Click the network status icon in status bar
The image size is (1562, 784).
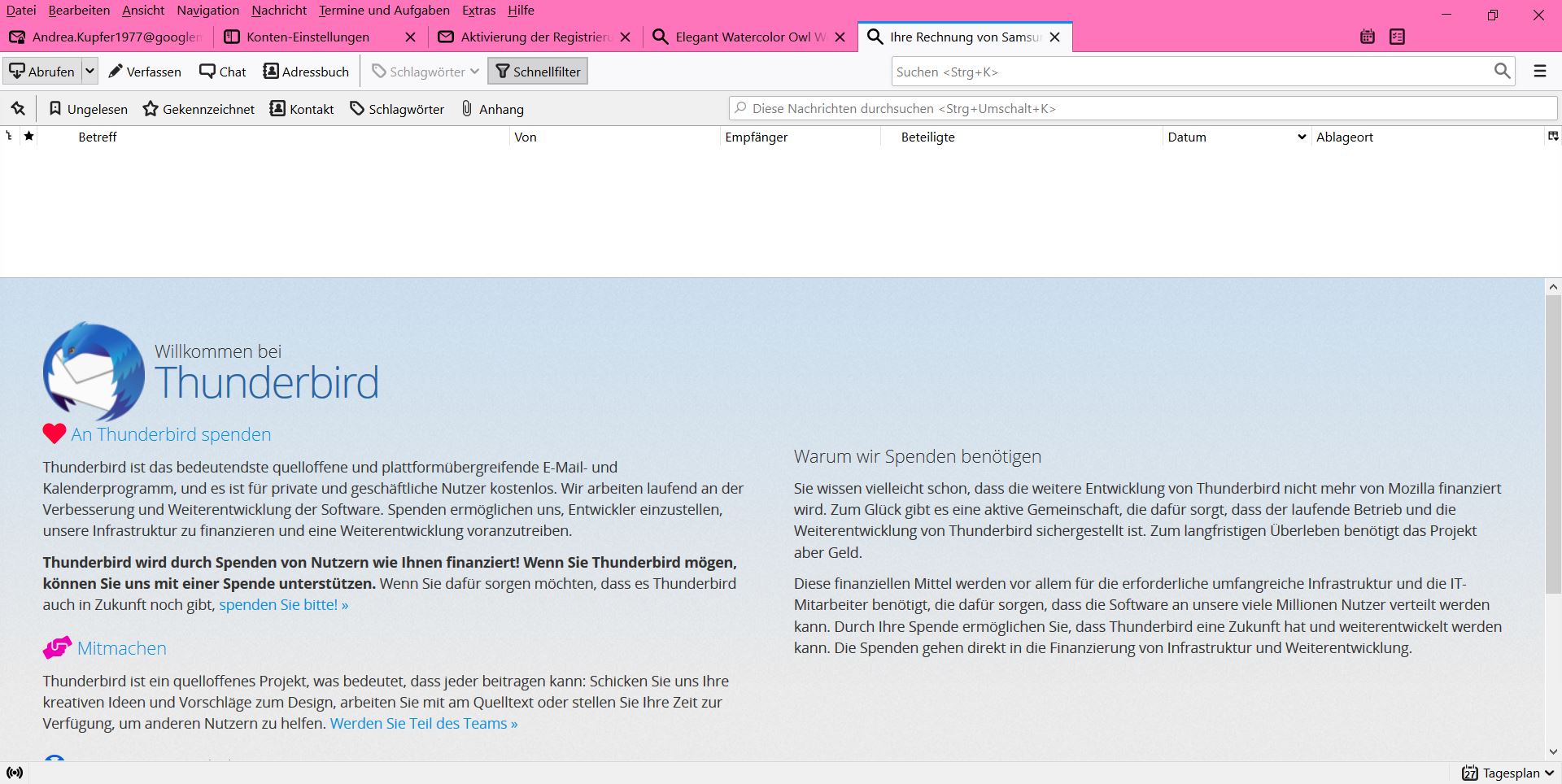pyautogui.click(x=16, y=772)
